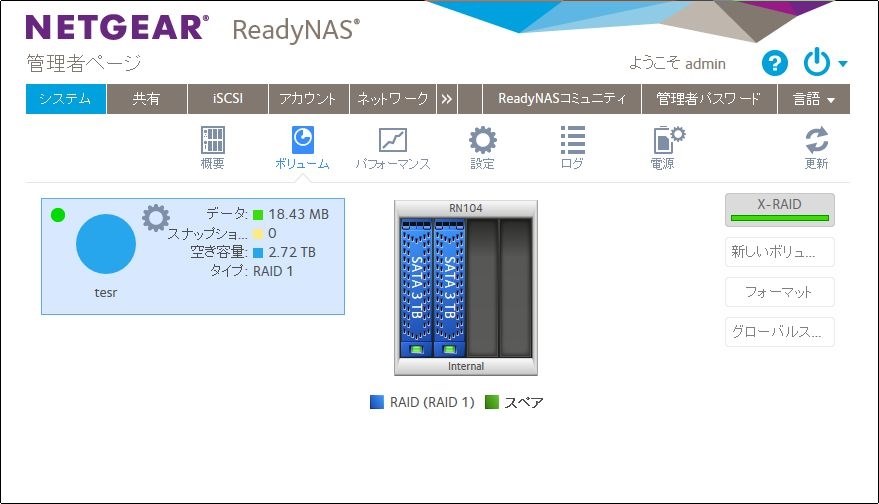Click the ReadyNAS title text
The image size is (879, 504).
coord(296,30)
